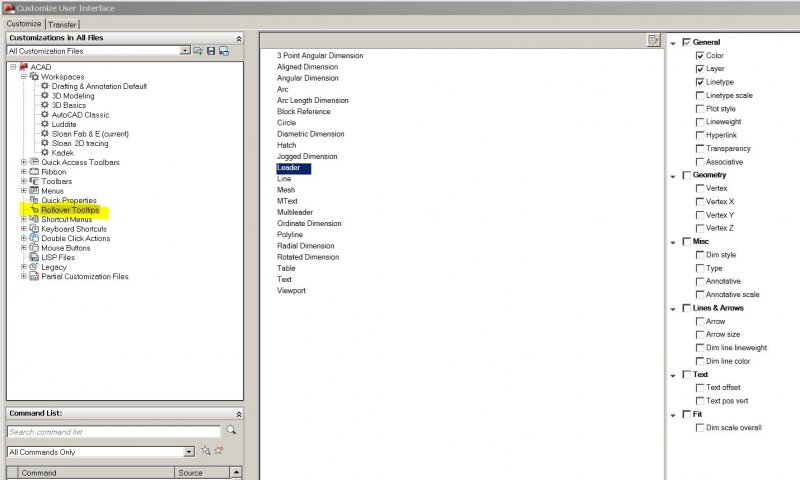Uncheck the Linetype property checkbox
The height and width of the screenshot is (480, 800).
pyautogui.click(x=700, y=82)
